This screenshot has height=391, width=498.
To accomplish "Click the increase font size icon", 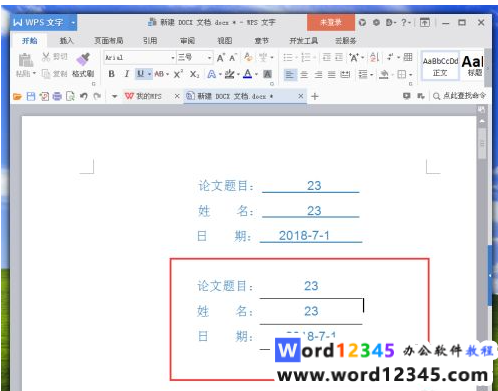I will pyautogui.click(x=221, y=58).
